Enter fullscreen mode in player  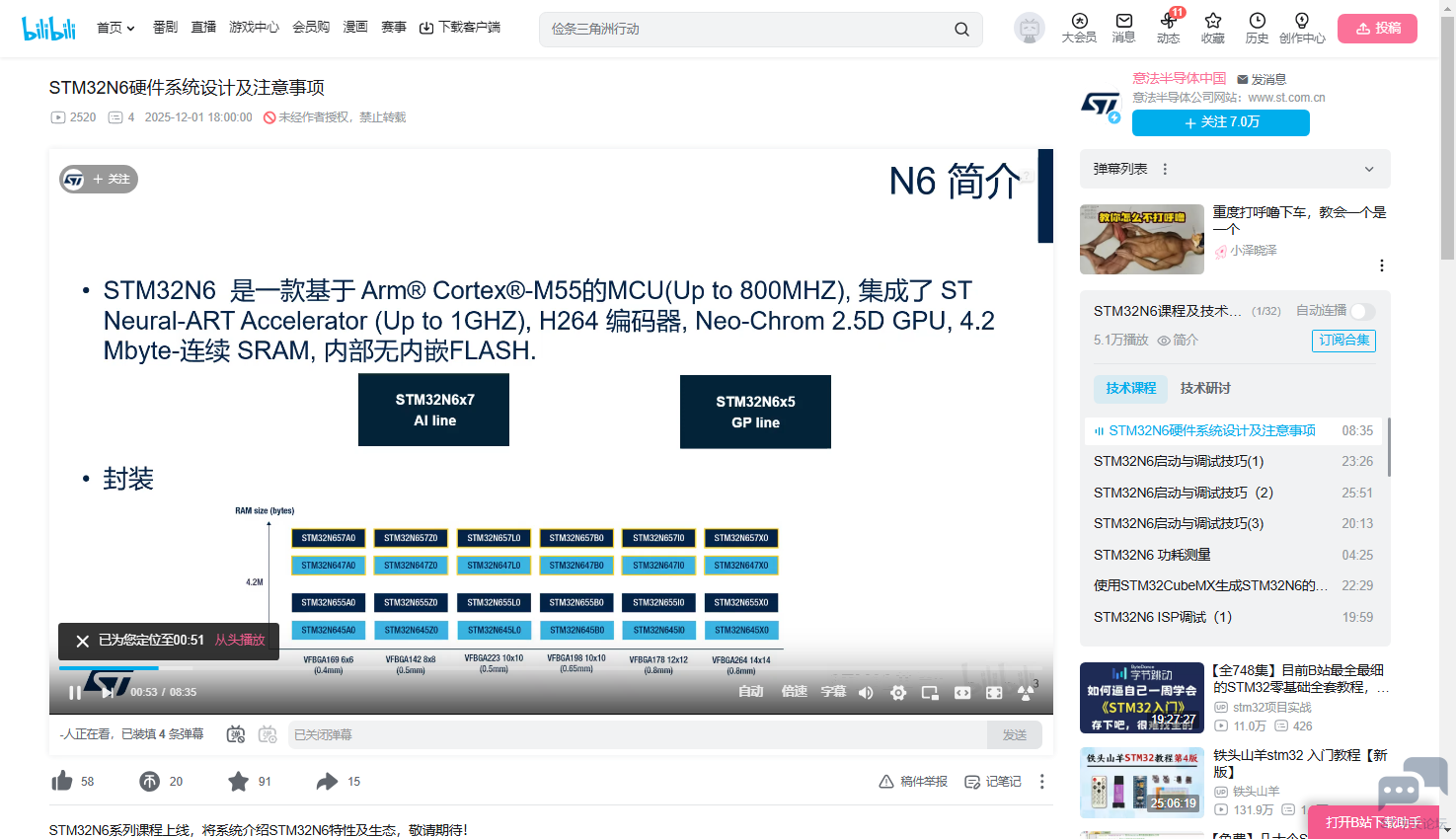tap(994, 693)
